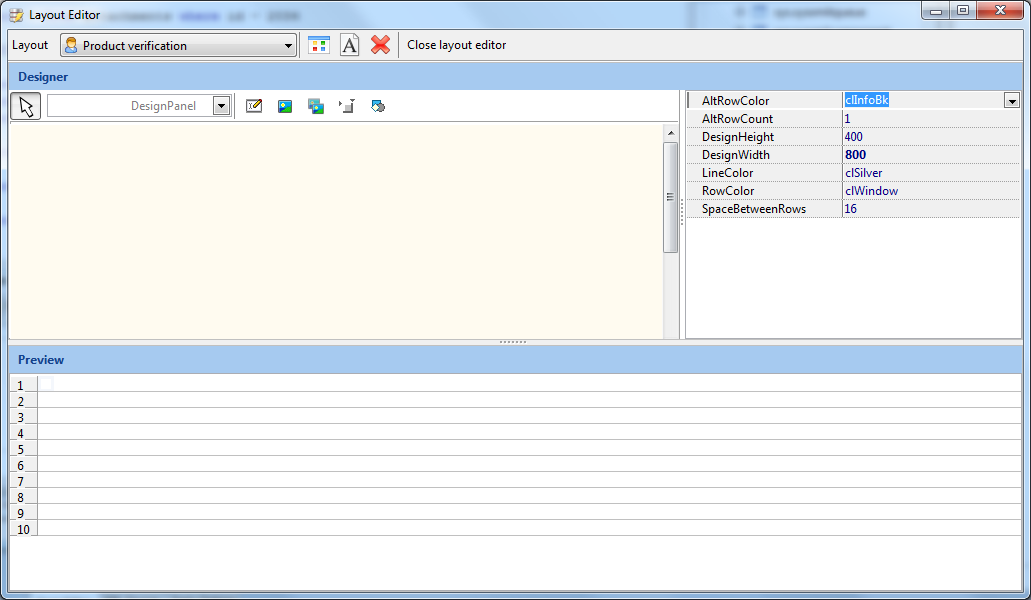Open the Product verification layout dropdown
1031x600 pixels.
288,46
